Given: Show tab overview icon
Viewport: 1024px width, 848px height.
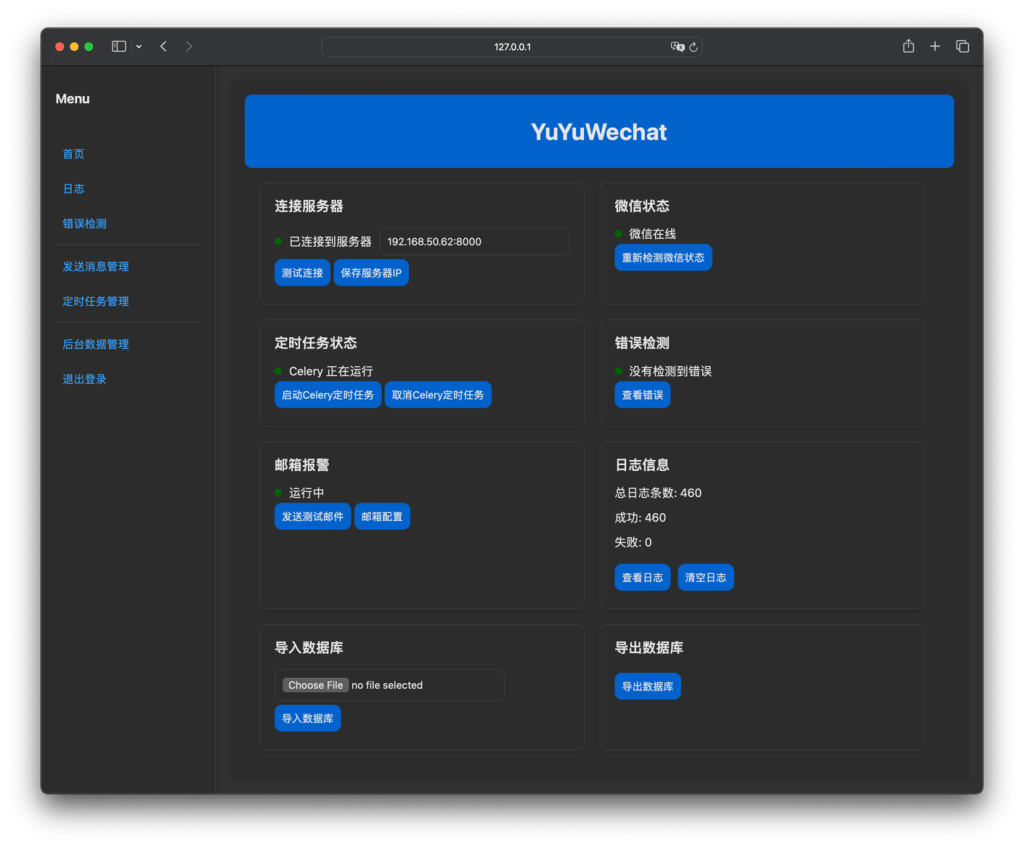Looking at the screenshot, I should [962, 46].
